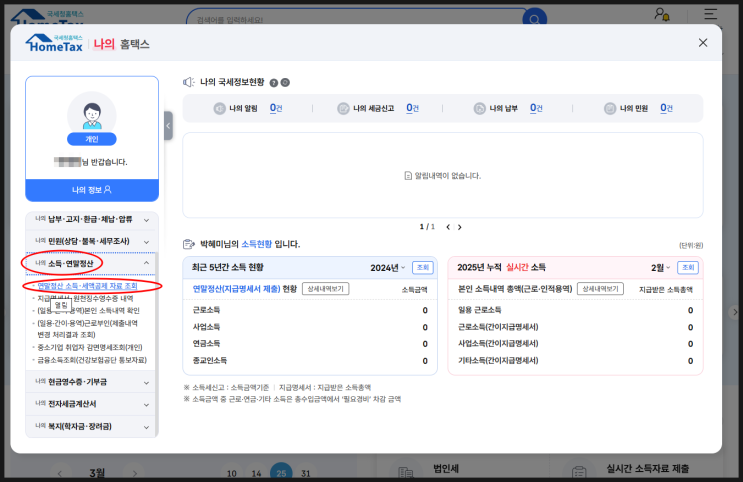This screenshot has height=482, width=743.
Task: Click the speaker icon beside 나의 국세정보현황
Action: [x=189, y=82]
